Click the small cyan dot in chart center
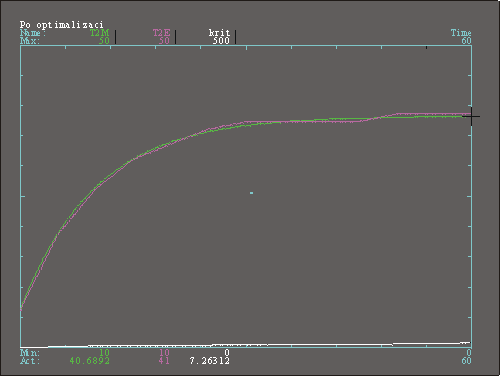Image resolution: width=500 pixels, height=376 pixels. pyautogui.click(x=251, y=193)
